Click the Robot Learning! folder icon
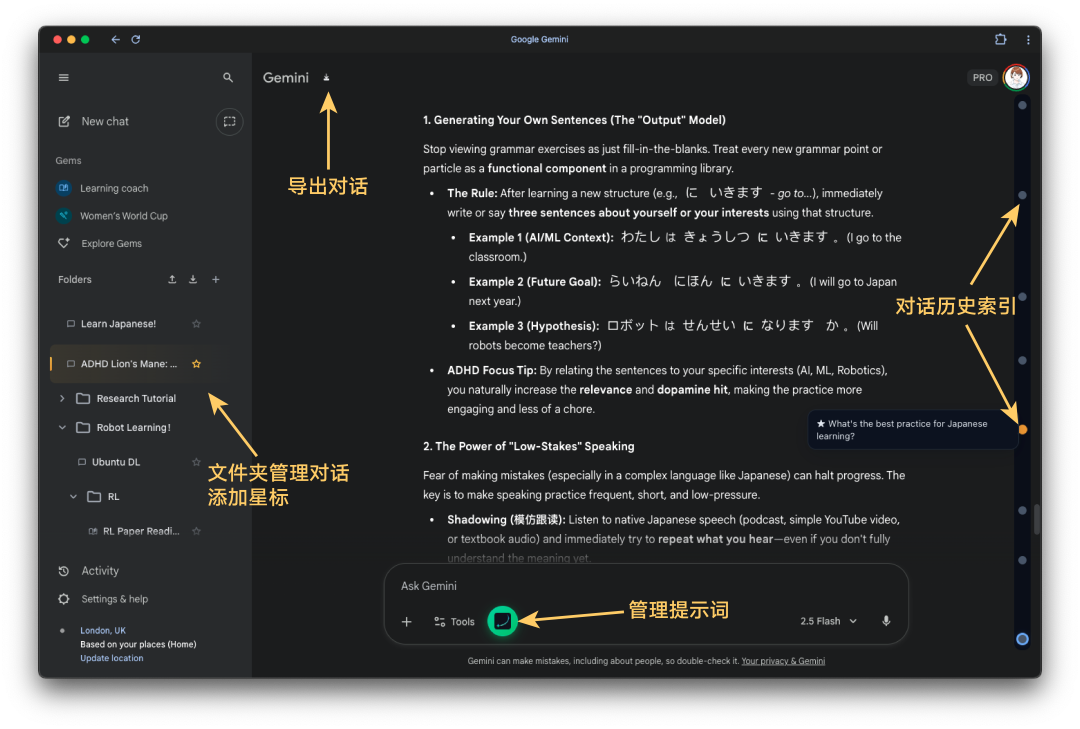The image size is (1080, 729). pos(83,427)
